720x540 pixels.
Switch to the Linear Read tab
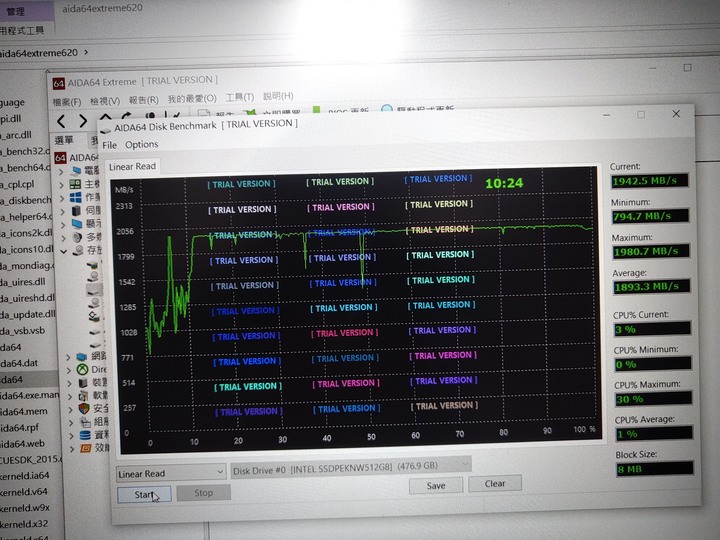pos(133,167)
